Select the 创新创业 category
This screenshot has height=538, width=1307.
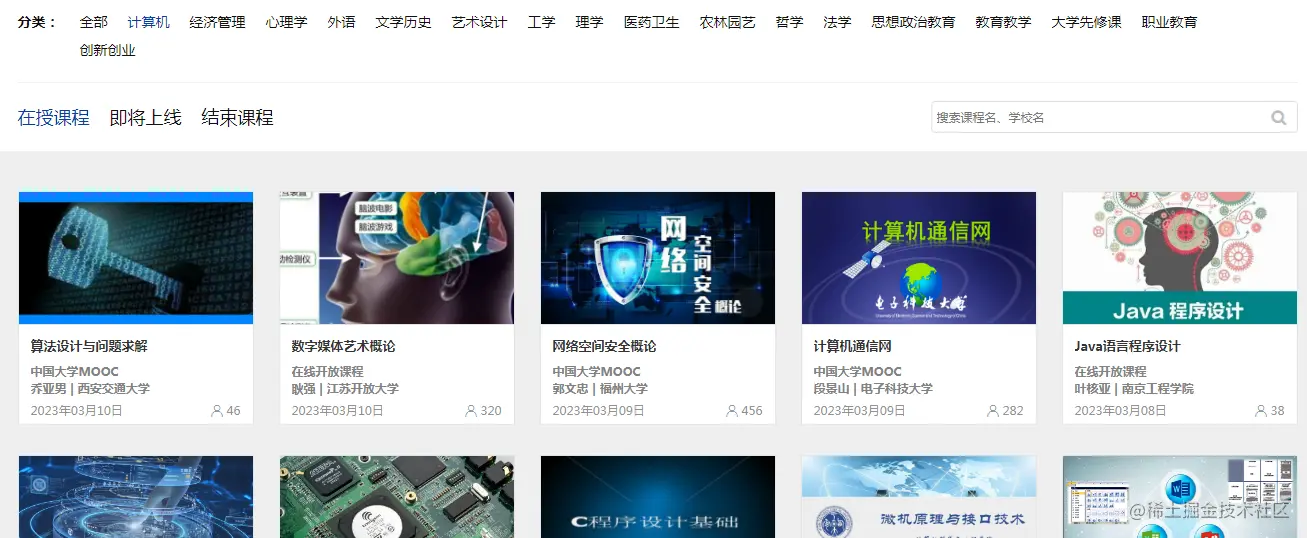click(108, 50)
